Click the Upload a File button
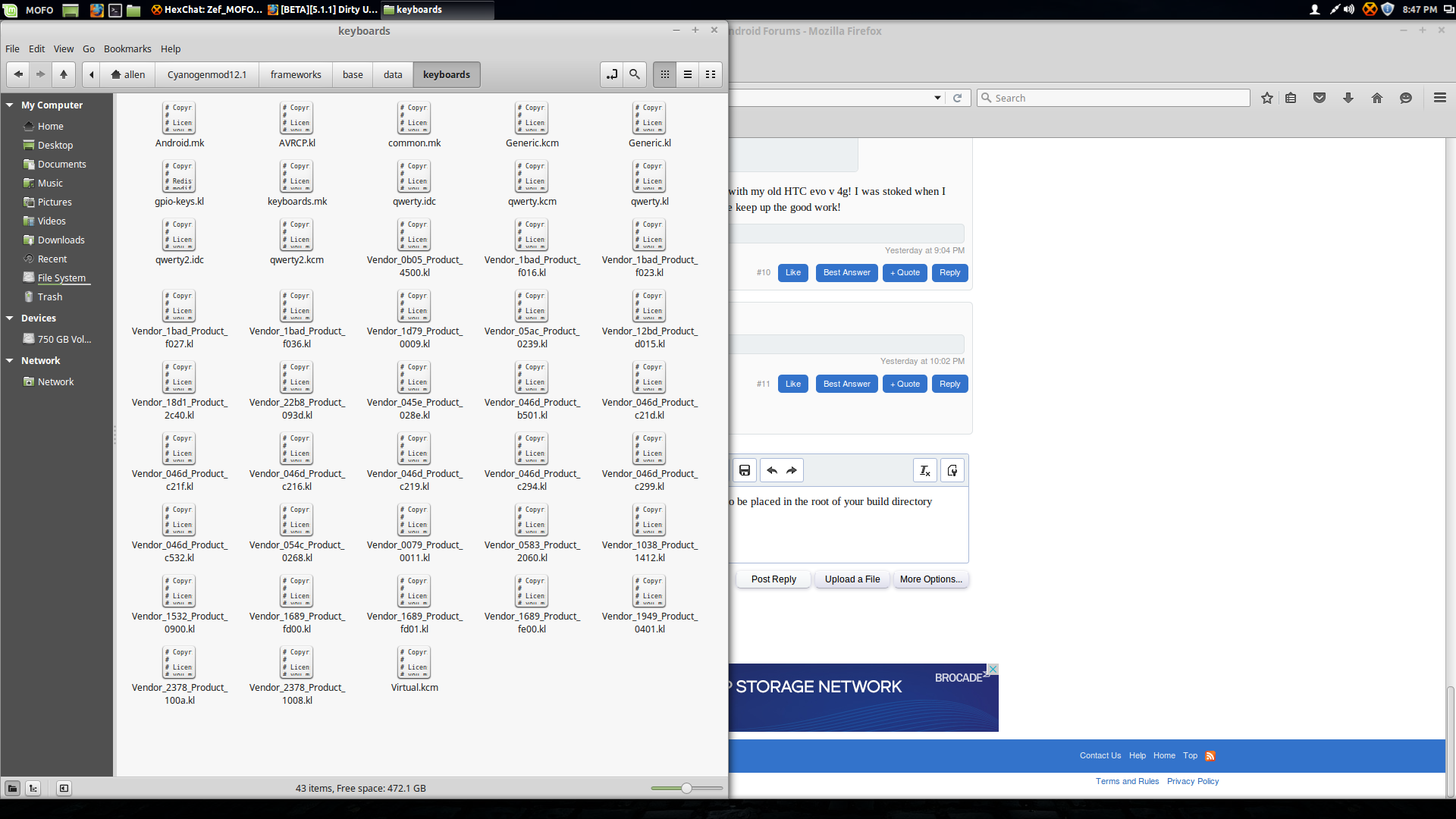 click(x=852, y=579)
